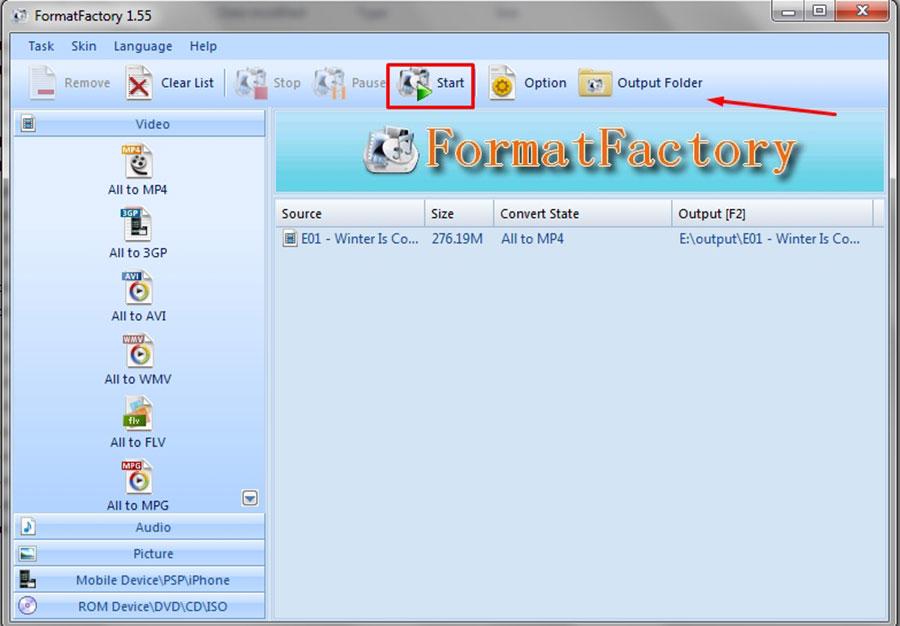Click the Convert State column header
This screenshot has width=900, height=626.
(x=583, y=213)
